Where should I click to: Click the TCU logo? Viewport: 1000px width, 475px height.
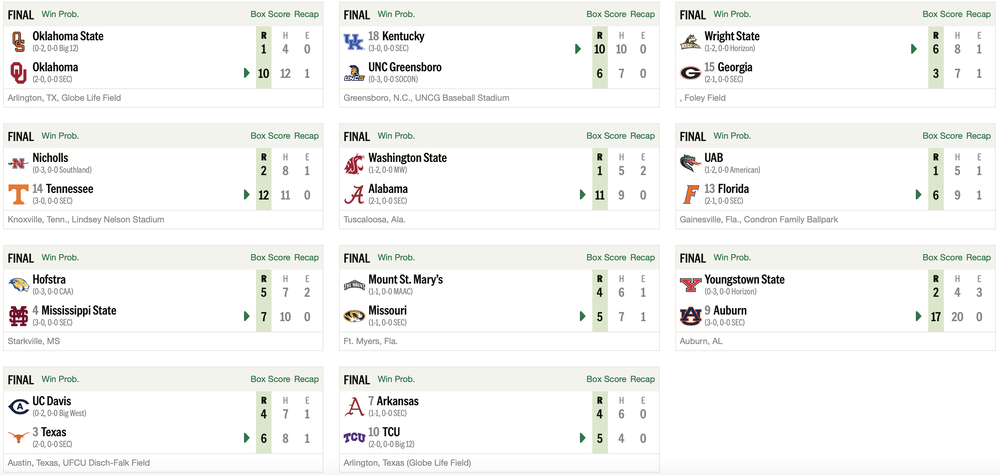pyautogui.click(x=354, y=437)
